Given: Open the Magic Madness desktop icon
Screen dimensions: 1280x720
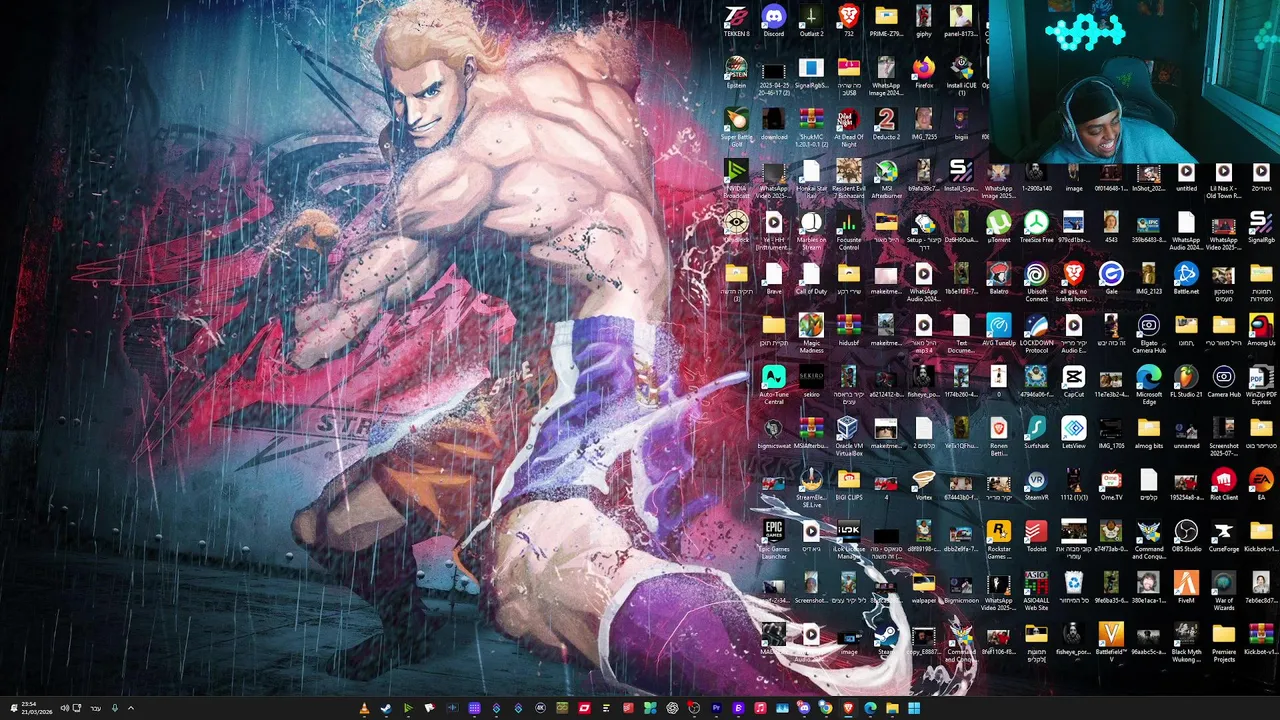Looking at the screenshot, I should [x=811, y=334].
